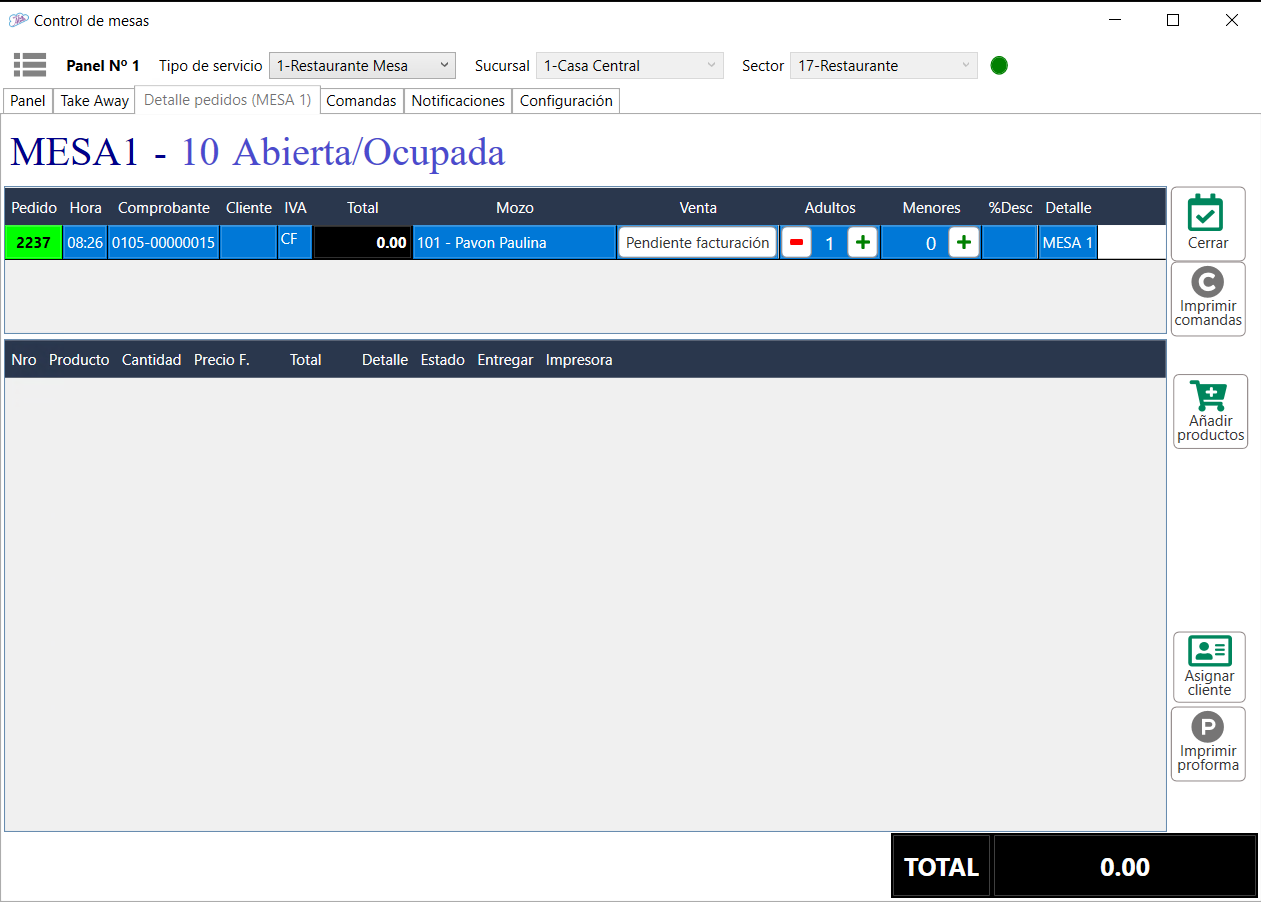The image size is (1261, 902).
Task: Click the Cerrar calendar-check icon
Action: [x=1208, y=214]
